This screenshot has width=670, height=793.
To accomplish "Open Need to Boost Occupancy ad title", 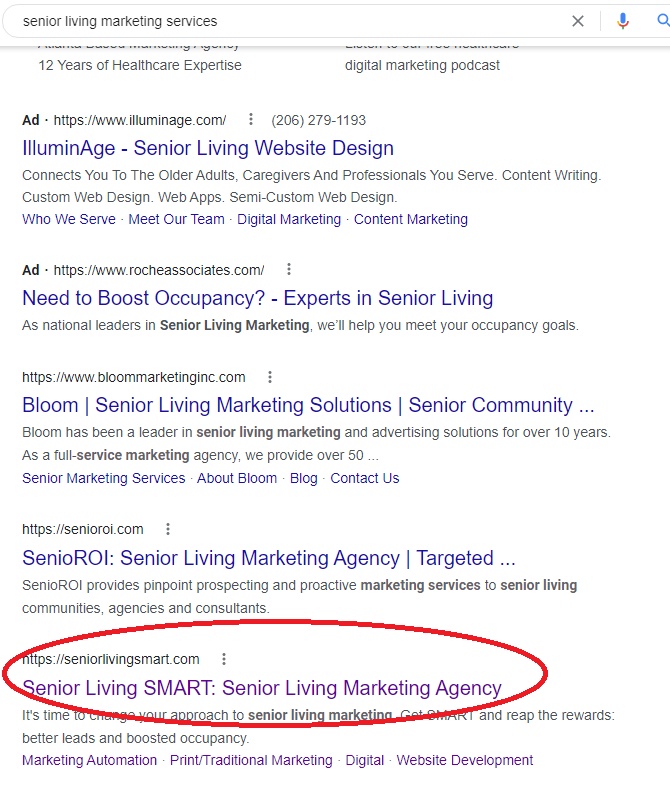I will (x=257, y=298).
